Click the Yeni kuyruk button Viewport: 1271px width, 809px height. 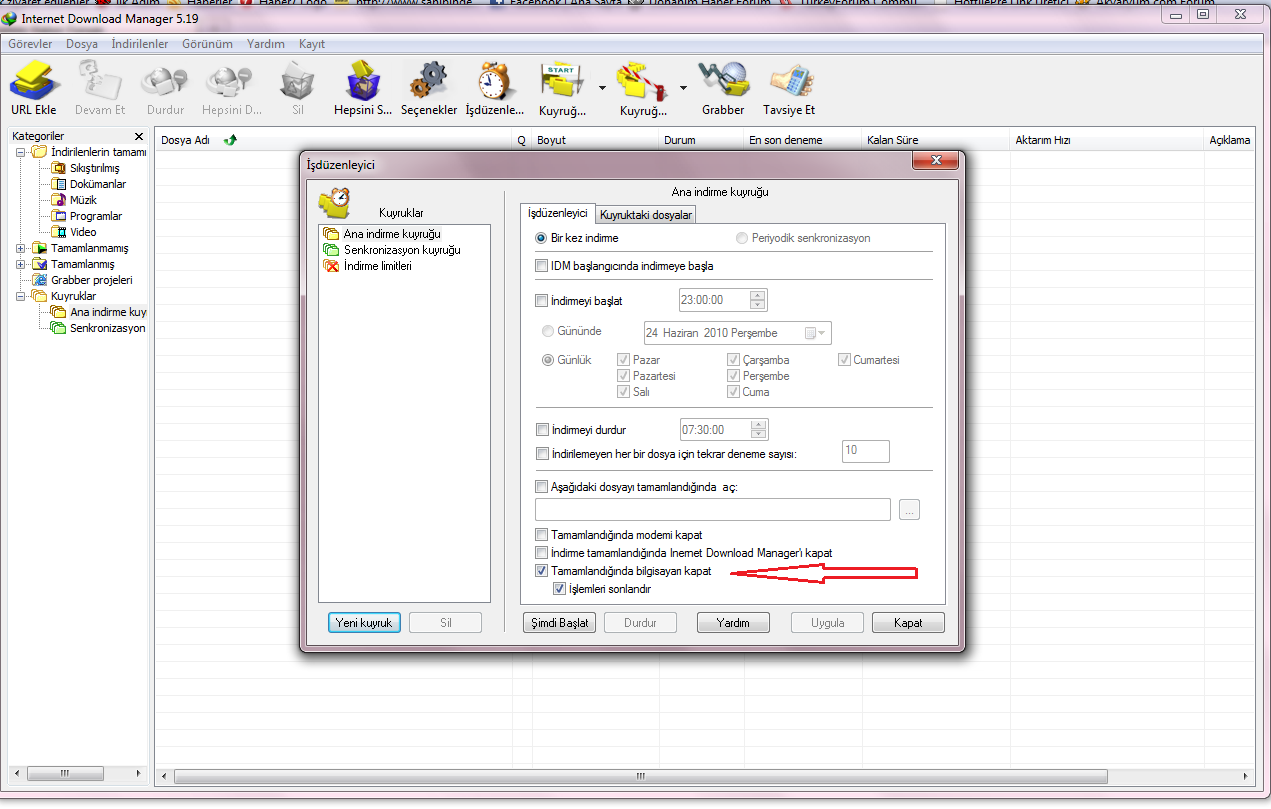coord(365,622)
